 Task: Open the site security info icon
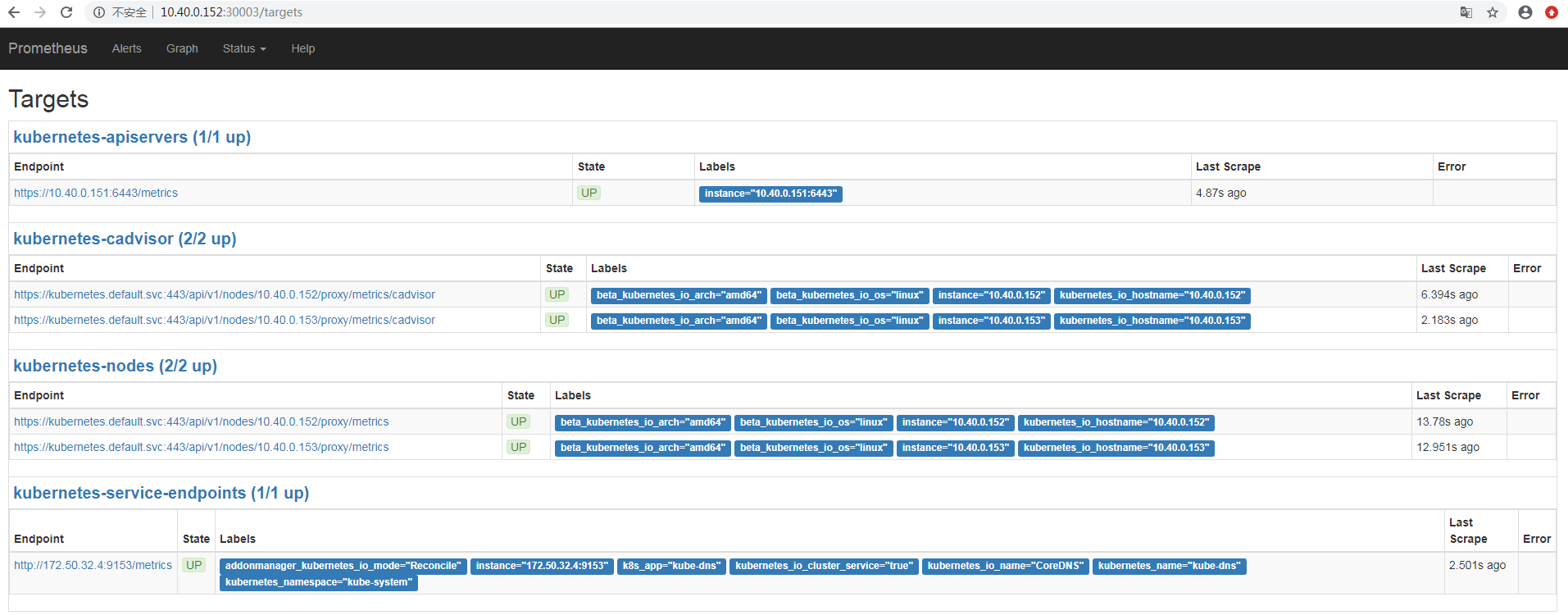(x=98, y=12)
